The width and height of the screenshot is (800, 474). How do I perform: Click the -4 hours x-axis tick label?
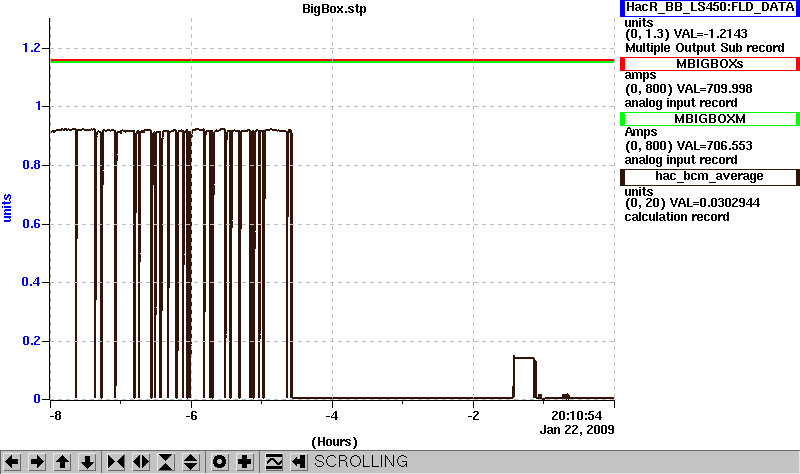[332, 416]
